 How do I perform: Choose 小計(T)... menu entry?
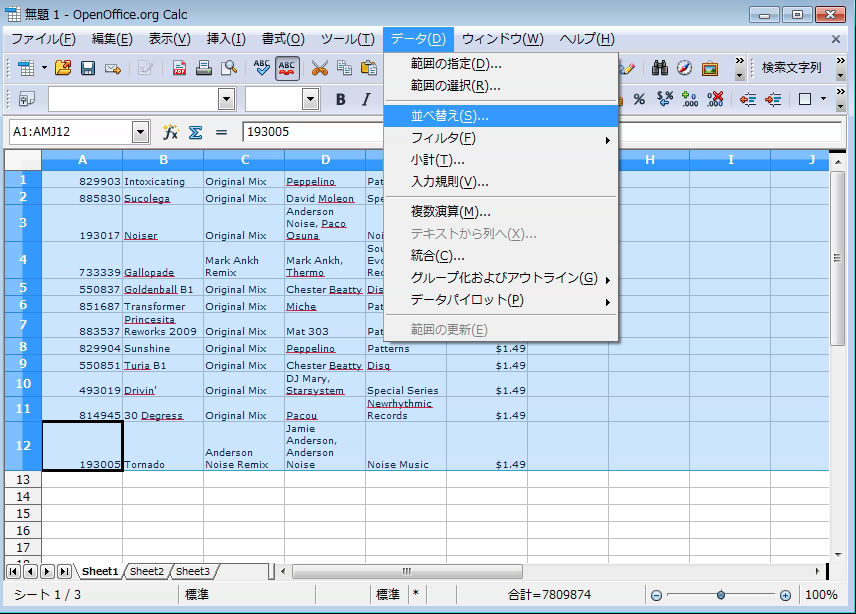tap(501, 160)
